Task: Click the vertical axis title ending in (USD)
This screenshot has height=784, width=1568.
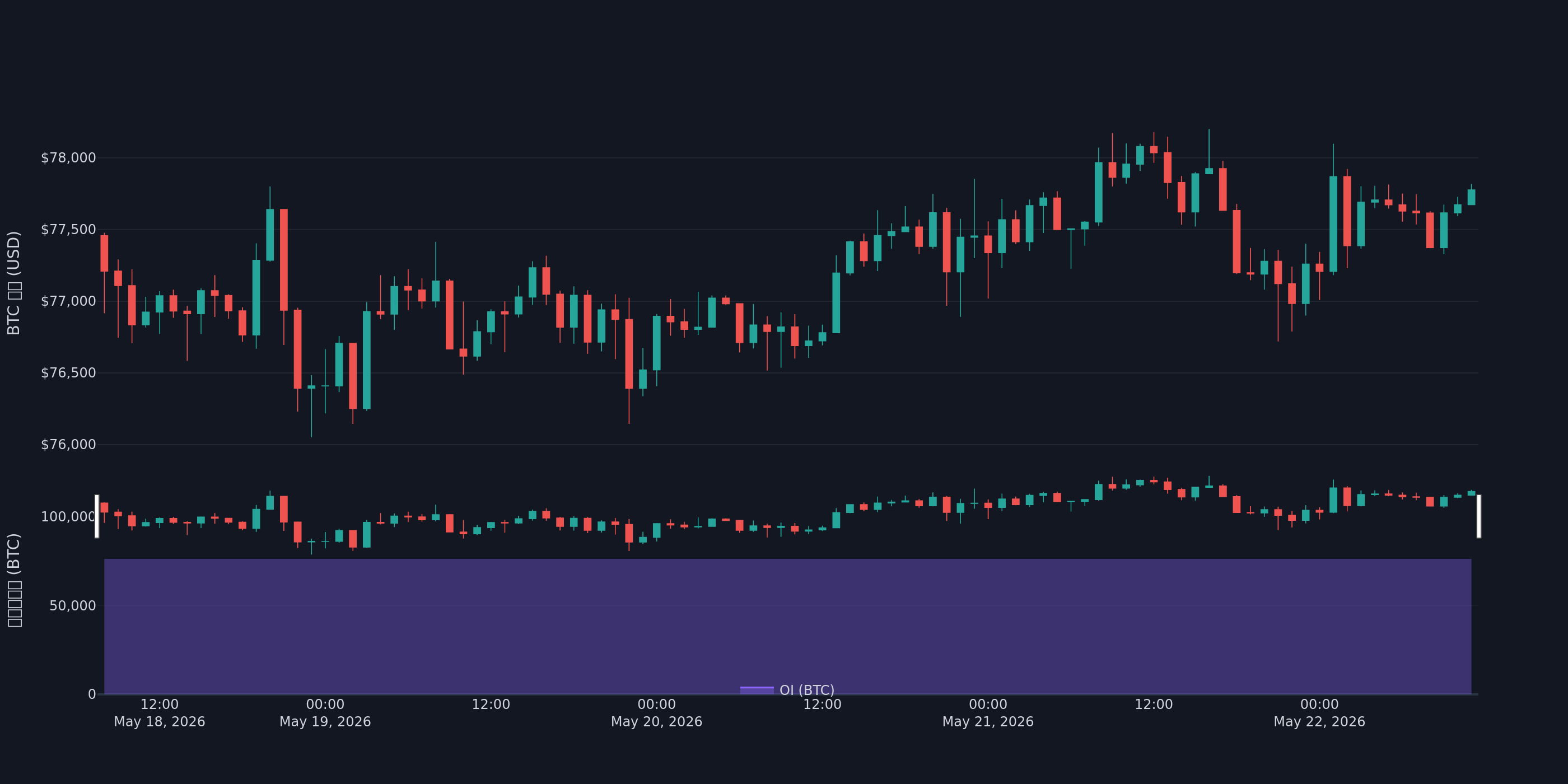Action: tap(13, 283)
